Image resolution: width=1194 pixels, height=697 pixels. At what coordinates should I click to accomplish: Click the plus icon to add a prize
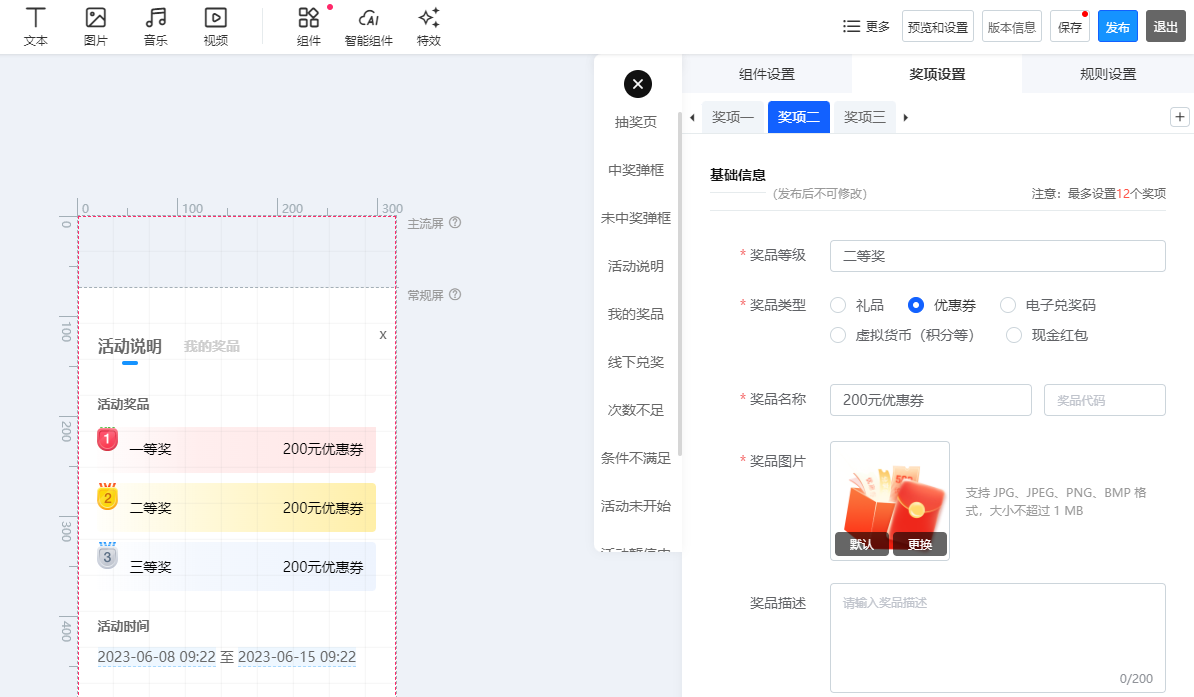[1180, 117]
